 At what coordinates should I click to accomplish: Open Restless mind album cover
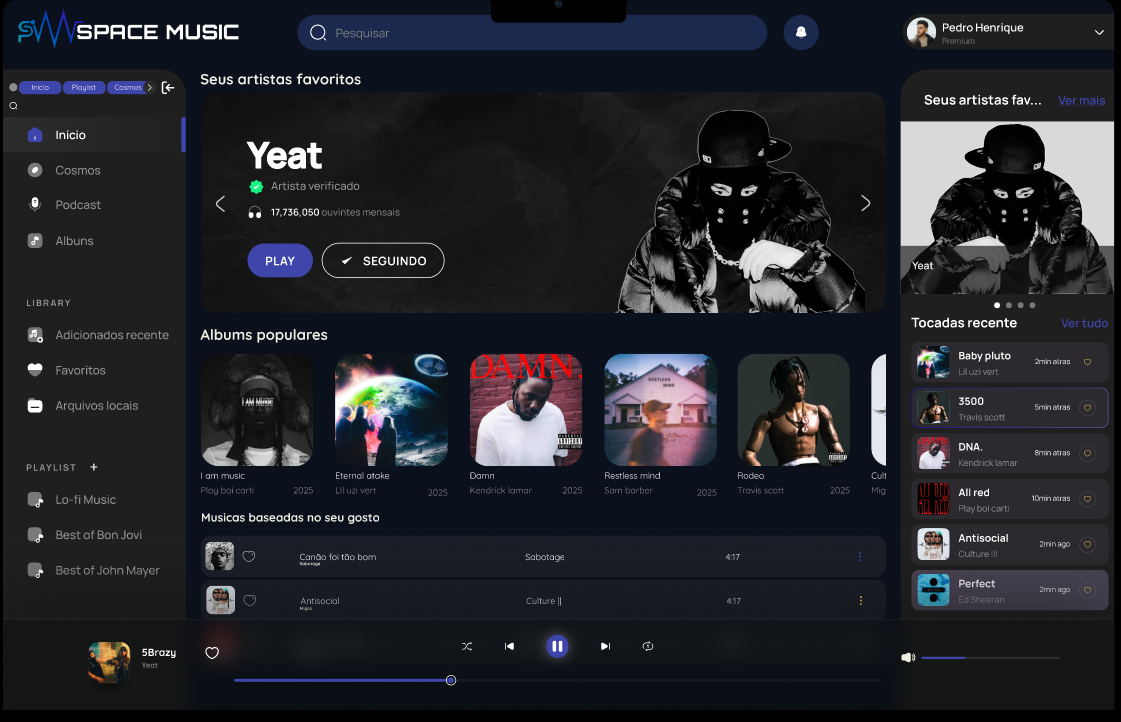click(660, 410)
